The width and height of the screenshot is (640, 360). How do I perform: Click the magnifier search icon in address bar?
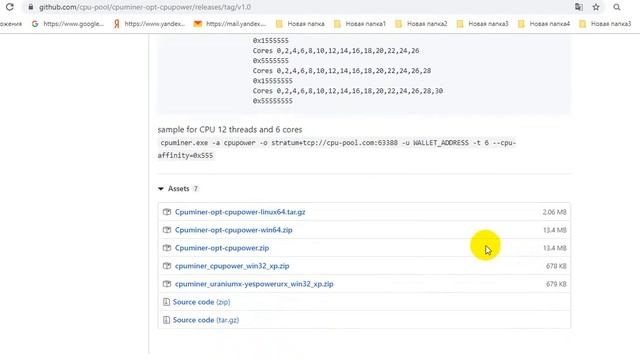click(617, 7)
